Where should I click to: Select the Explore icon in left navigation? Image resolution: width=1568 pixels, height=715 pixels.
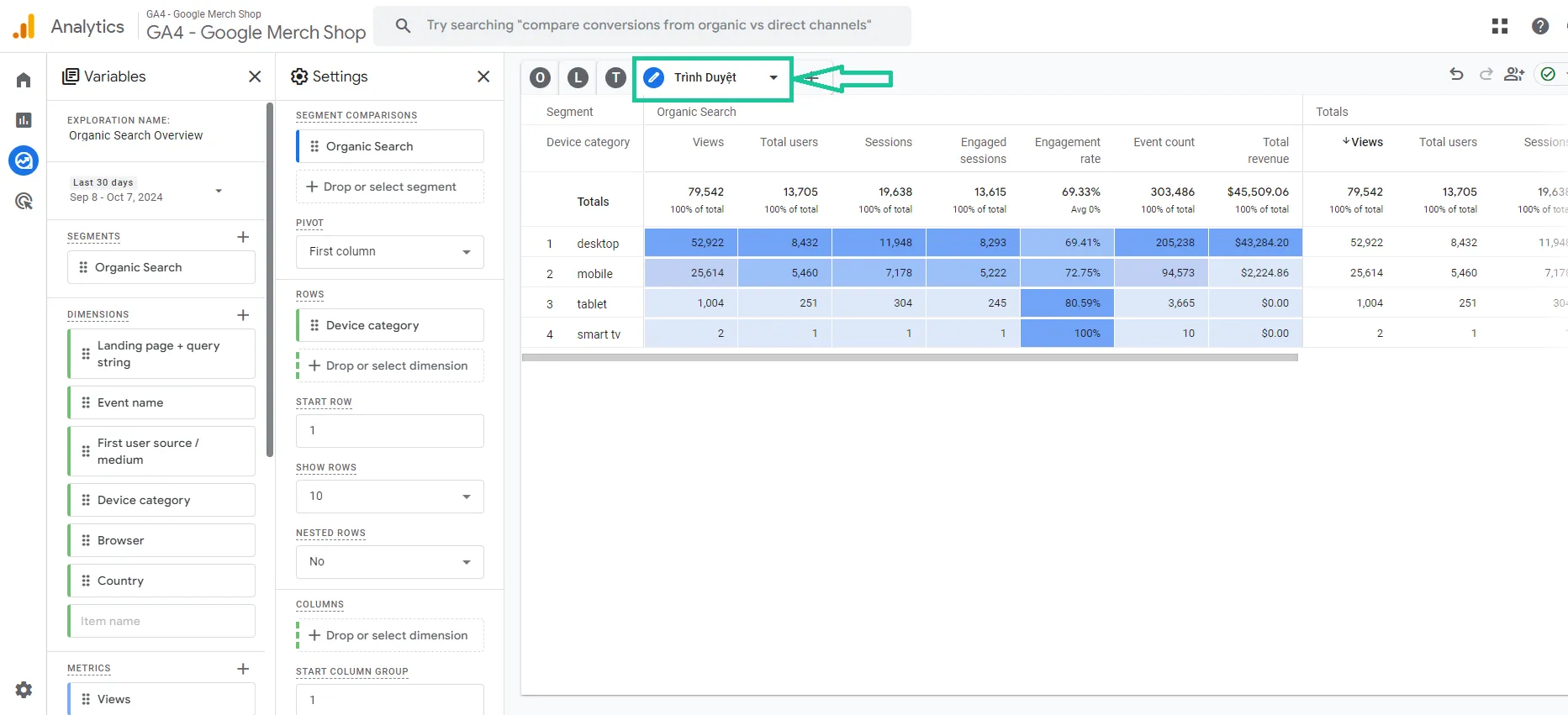pyautogui.click(x=24, y=160)
